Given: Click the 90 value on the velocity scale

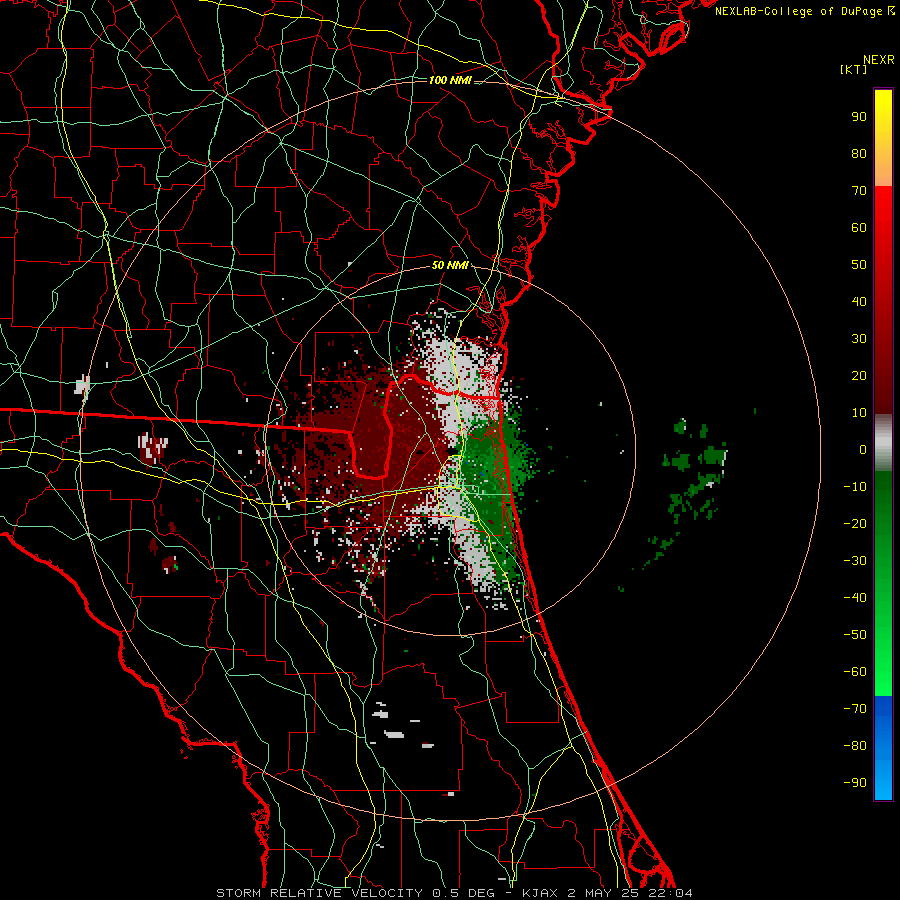Looking at the screenshot, I should pos(859,117).
